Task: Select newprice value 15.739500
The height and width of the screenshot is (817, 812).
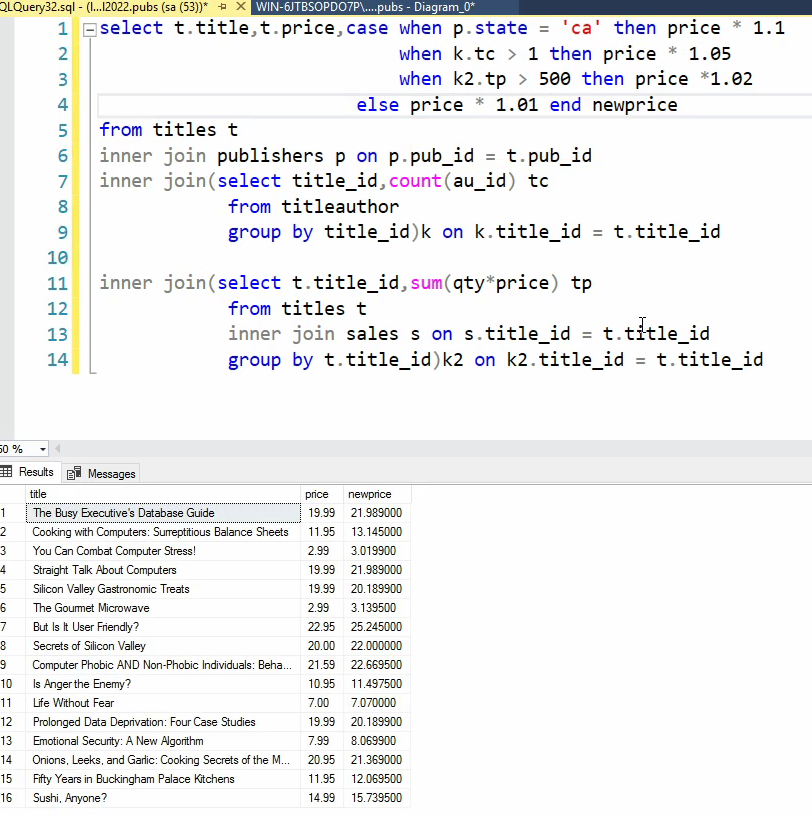Action: 377,798
